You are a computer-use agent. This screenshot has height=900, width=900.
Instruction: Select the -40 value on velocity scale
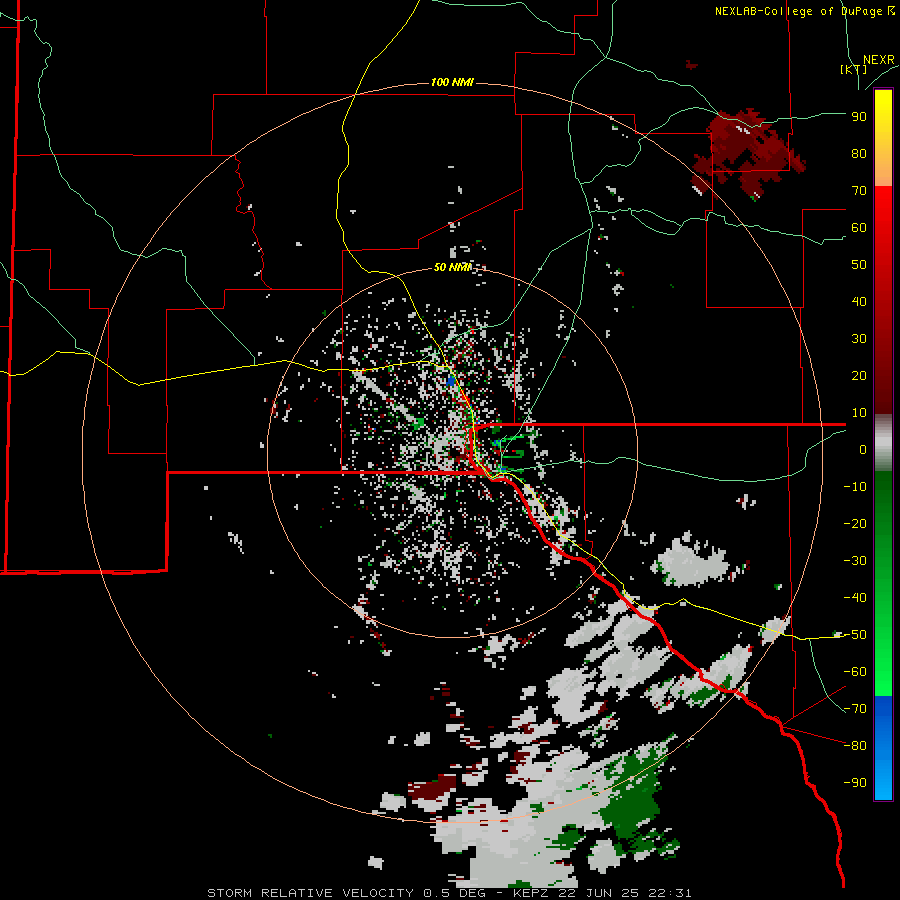click(855, 598)
